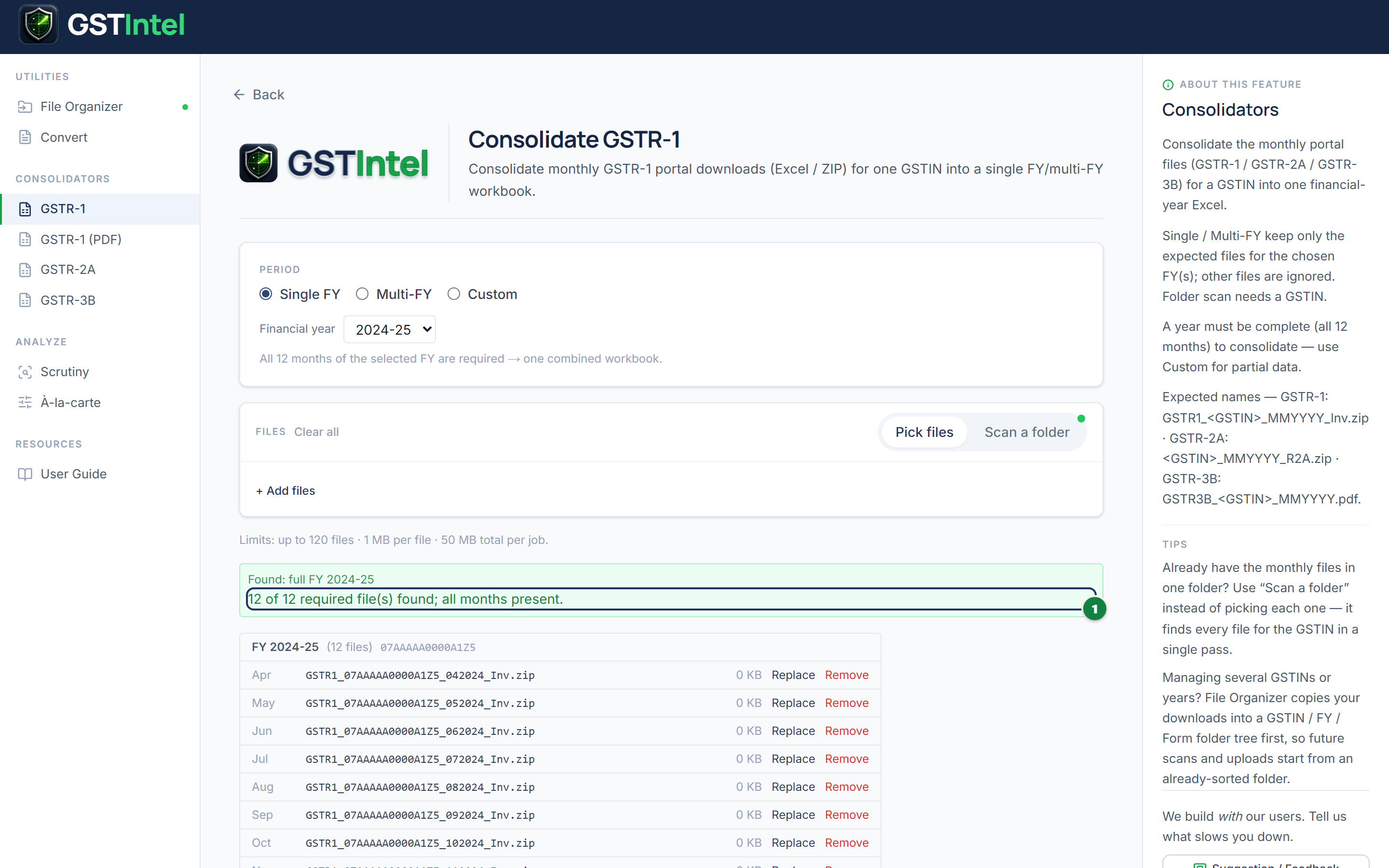
Task: Go to Convert utility
Action: pyautogui.click(x=100, y=137)
